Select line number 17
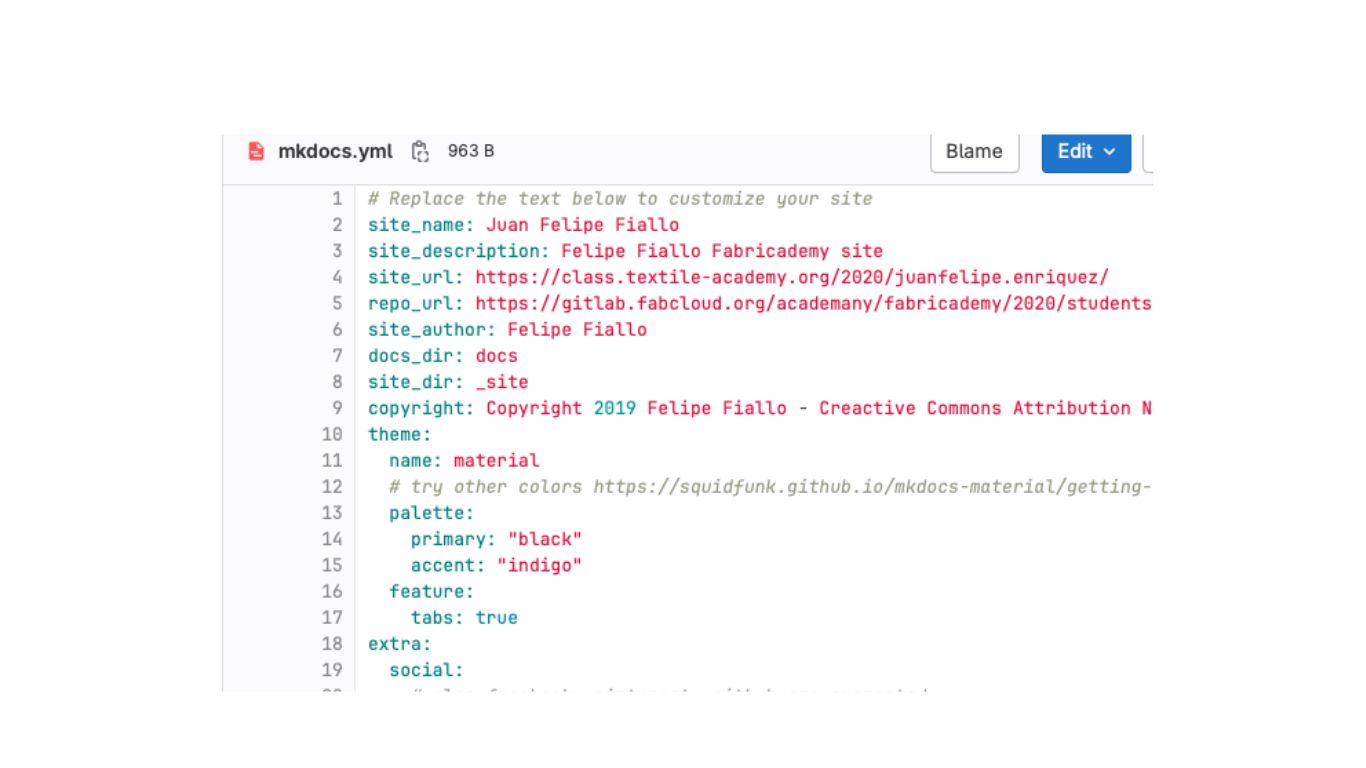 332,618
